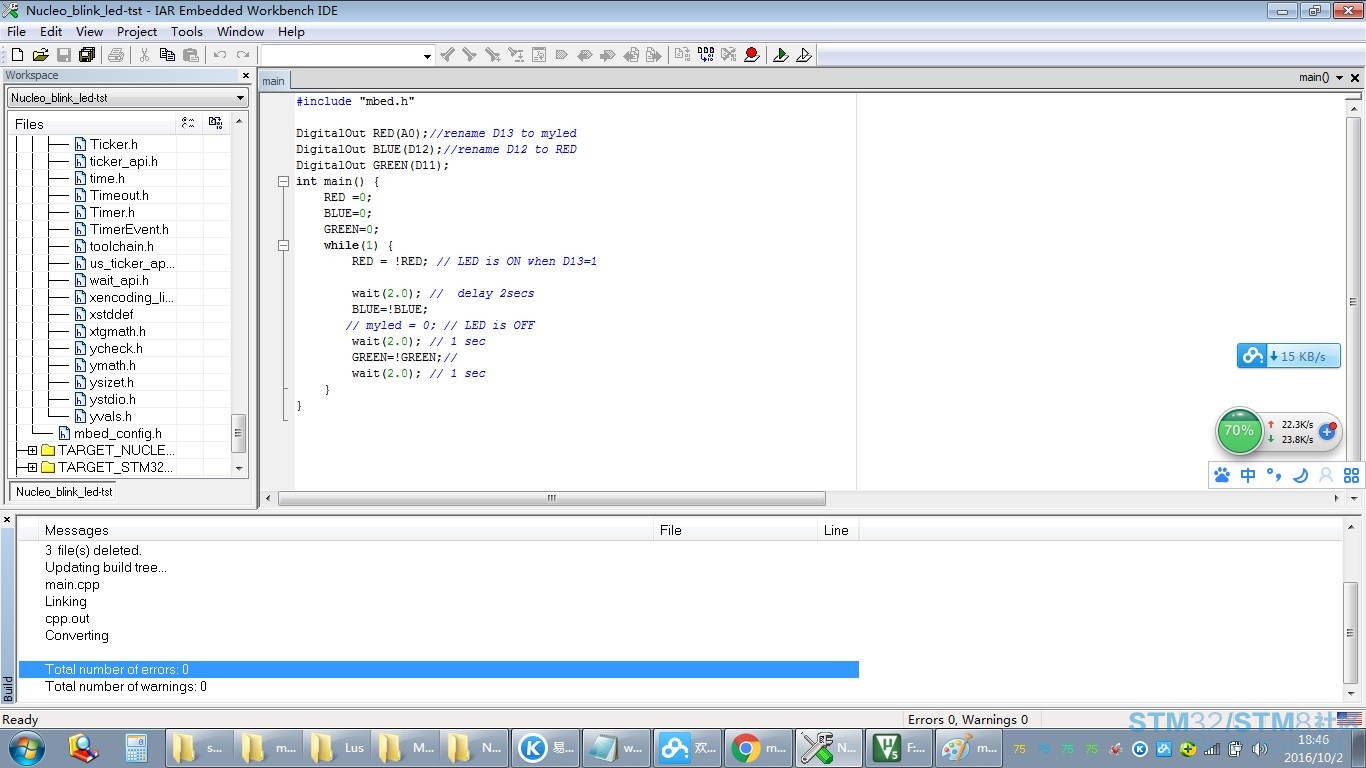Create a new document with toolbar icon
Screen dimensions: 1366x768
[x=17, y=55]
